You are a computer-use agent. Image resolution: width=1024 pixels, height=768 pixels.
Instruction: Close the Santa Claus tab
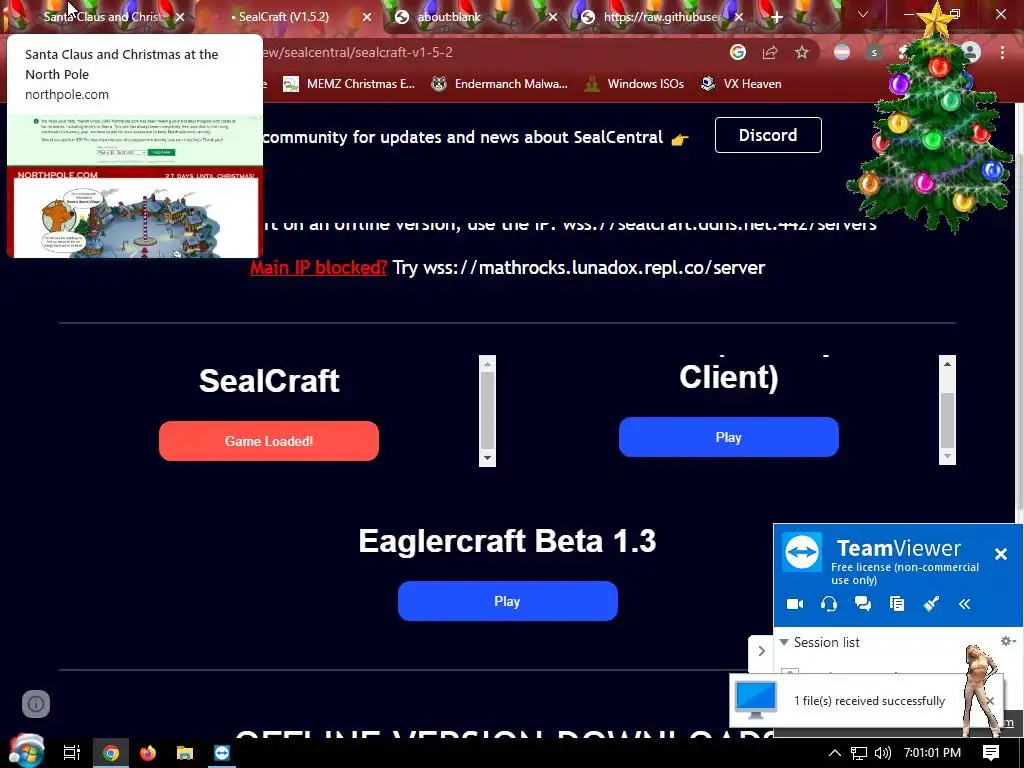(180, 18)
